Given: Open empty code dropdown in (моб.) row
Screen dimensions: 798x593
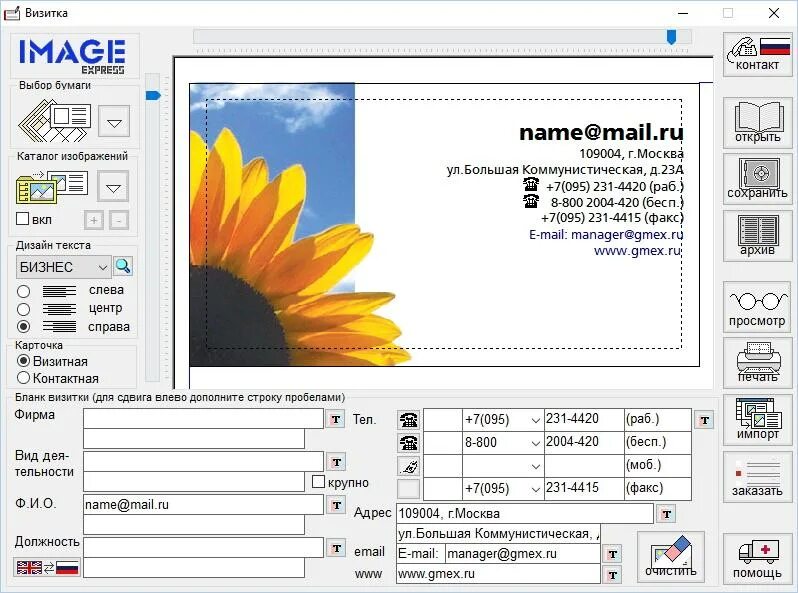Looking at the screenshot, I should (x=535, y=466).
